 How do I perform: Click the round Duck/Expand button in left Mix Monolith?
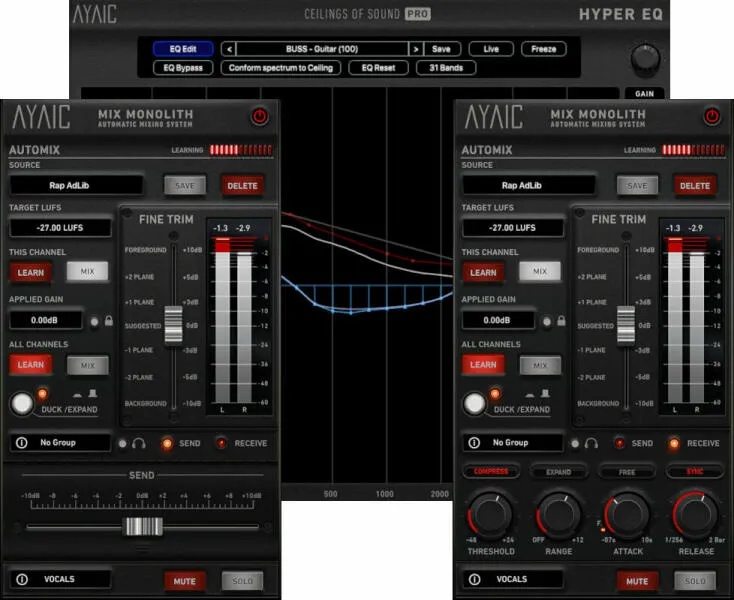tap(22, 403)
